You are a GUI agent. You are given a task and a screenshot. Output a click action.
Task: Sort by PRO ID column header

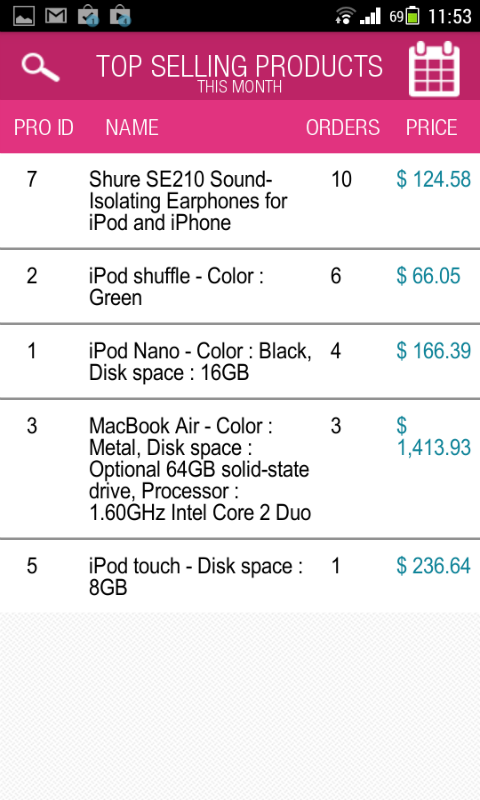(44, 128)
